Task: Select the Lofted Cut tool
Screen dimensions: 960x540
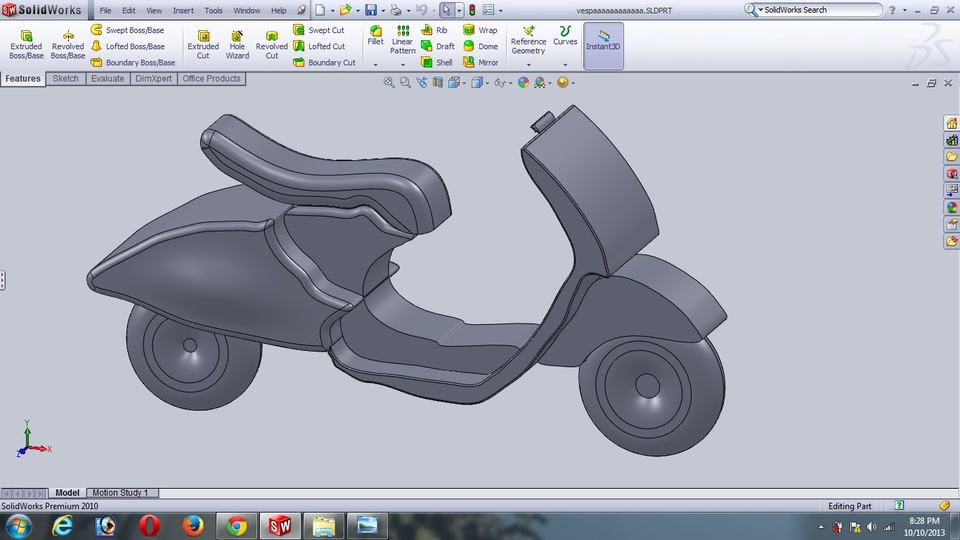Action: (319, 46)
